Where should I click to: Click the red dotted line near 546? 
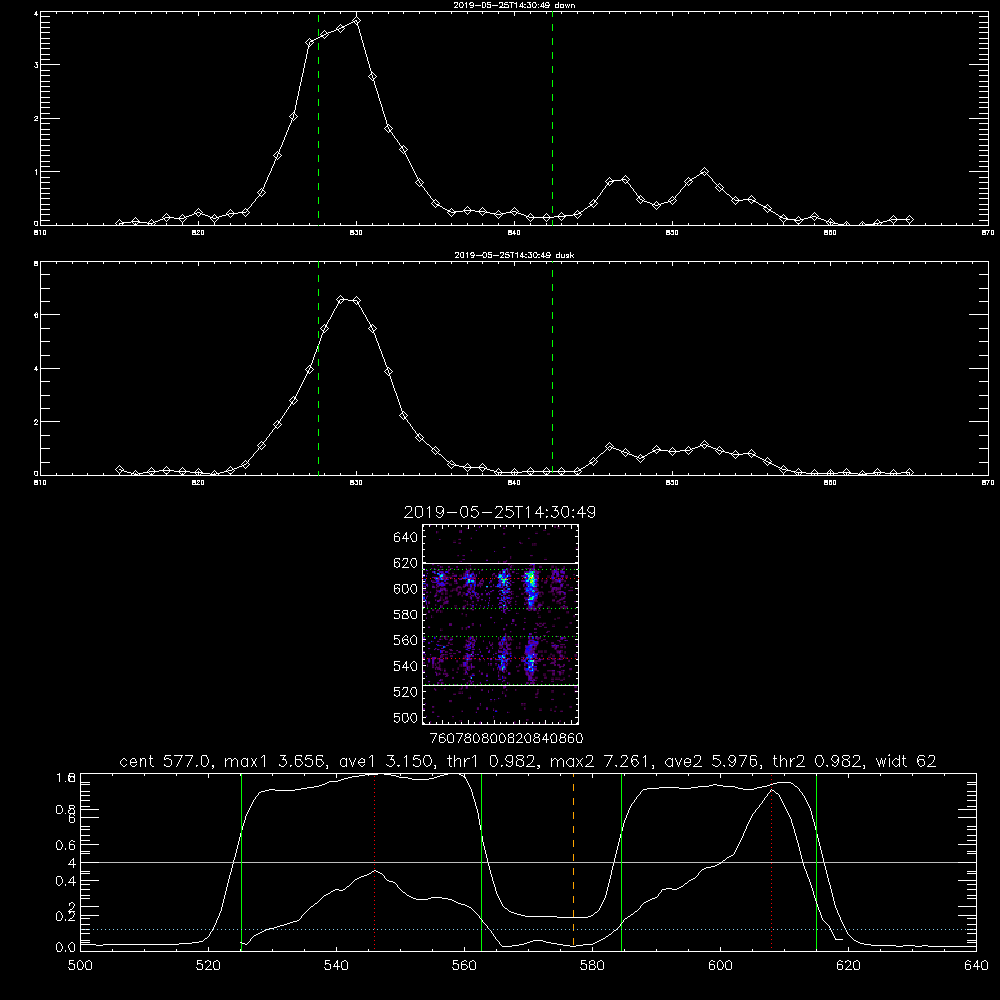pyautogui.click(x=374, y=862)
